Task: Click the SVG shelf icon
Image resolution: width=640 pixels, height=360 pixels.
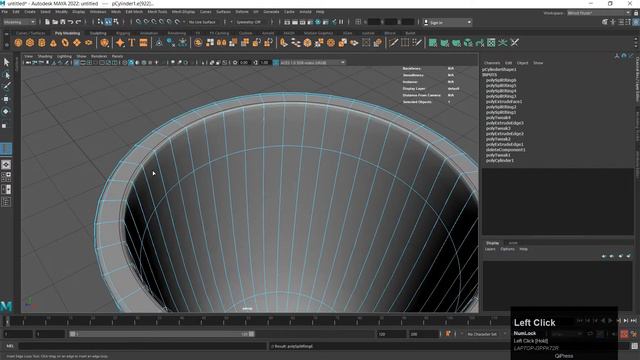Action: pos(143,42)
